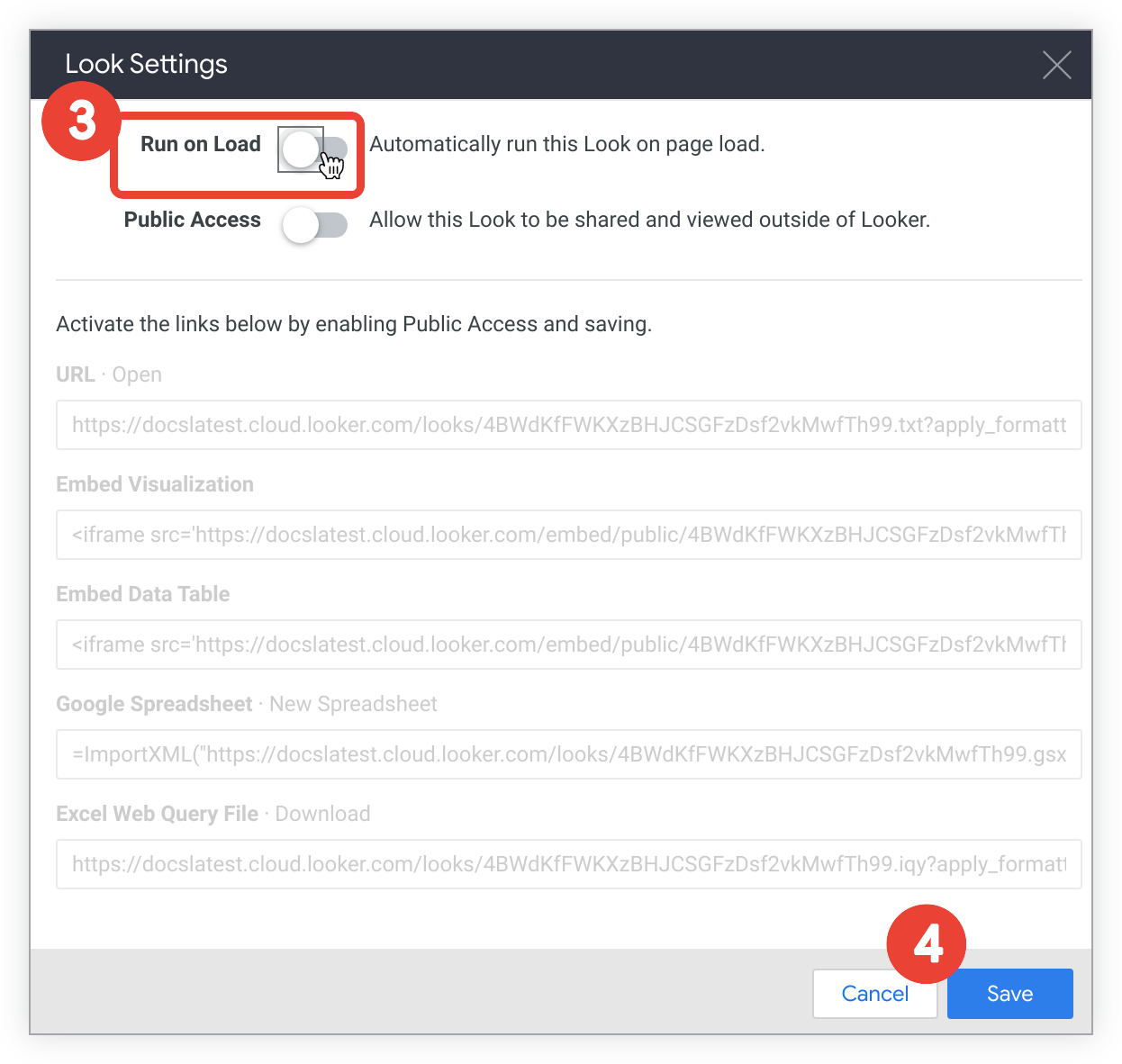Click the red step 4 badge
Image resolution: width=1122 pixels, height=1064 pixels.
pyautogui.click(x=927, y=944)
